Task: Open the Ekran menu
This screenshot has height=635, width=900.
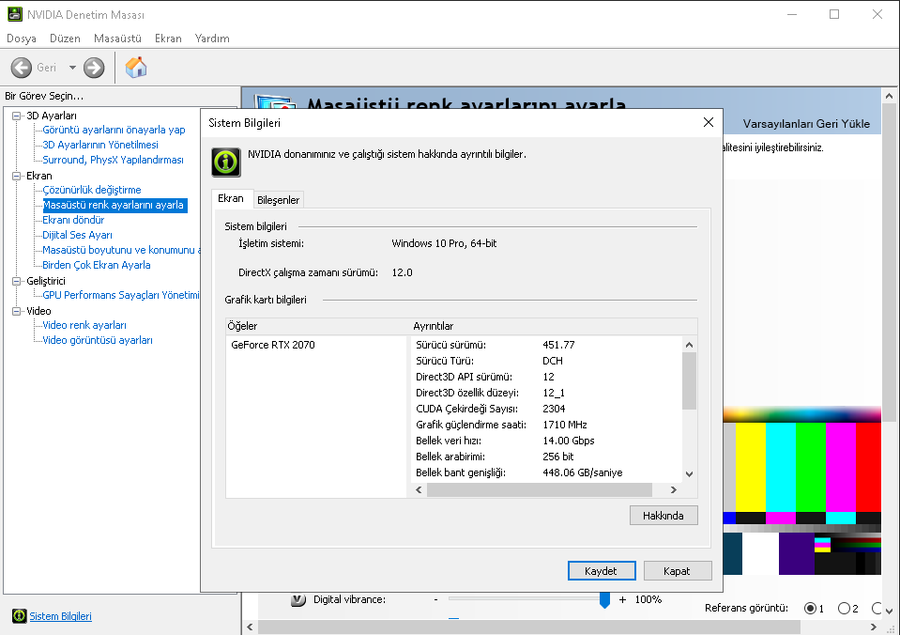Action: click(168, 38)
